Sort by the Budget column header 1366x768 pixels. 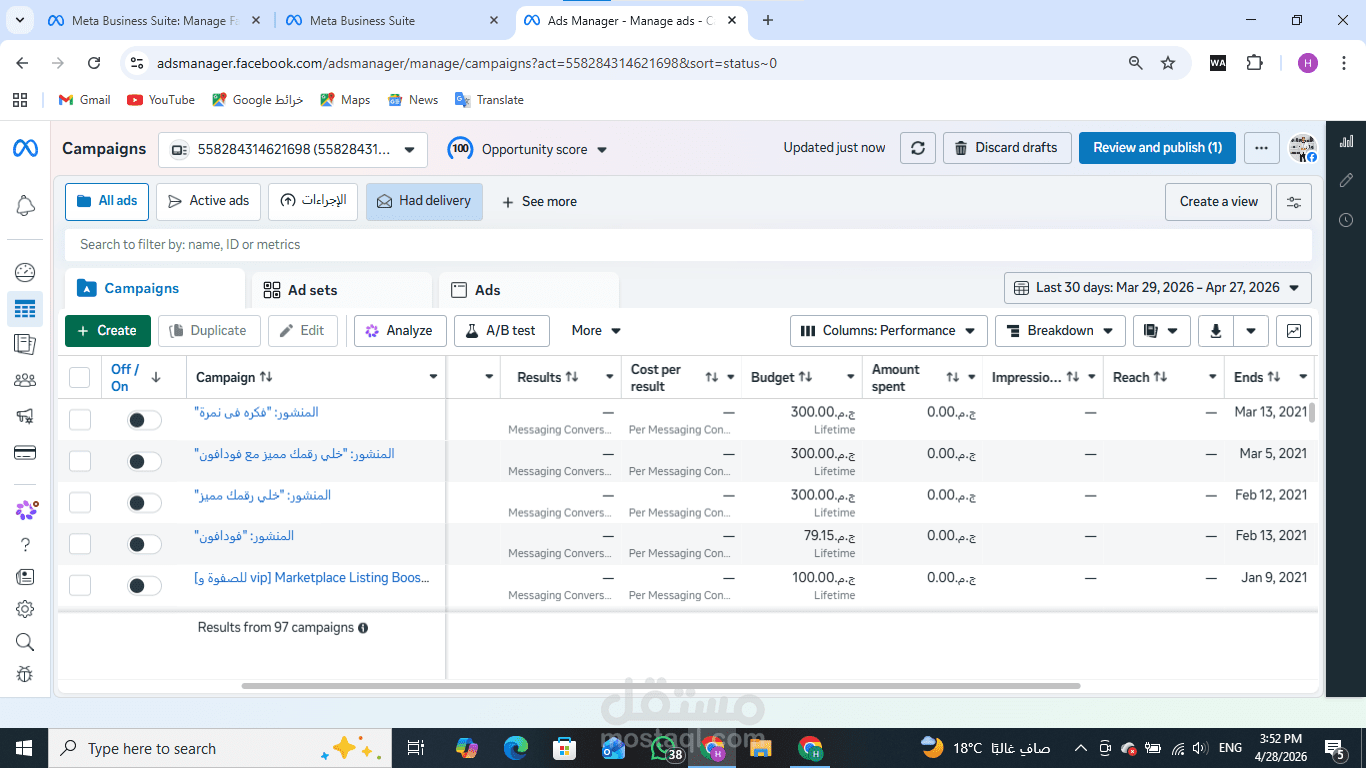[782, 377]
